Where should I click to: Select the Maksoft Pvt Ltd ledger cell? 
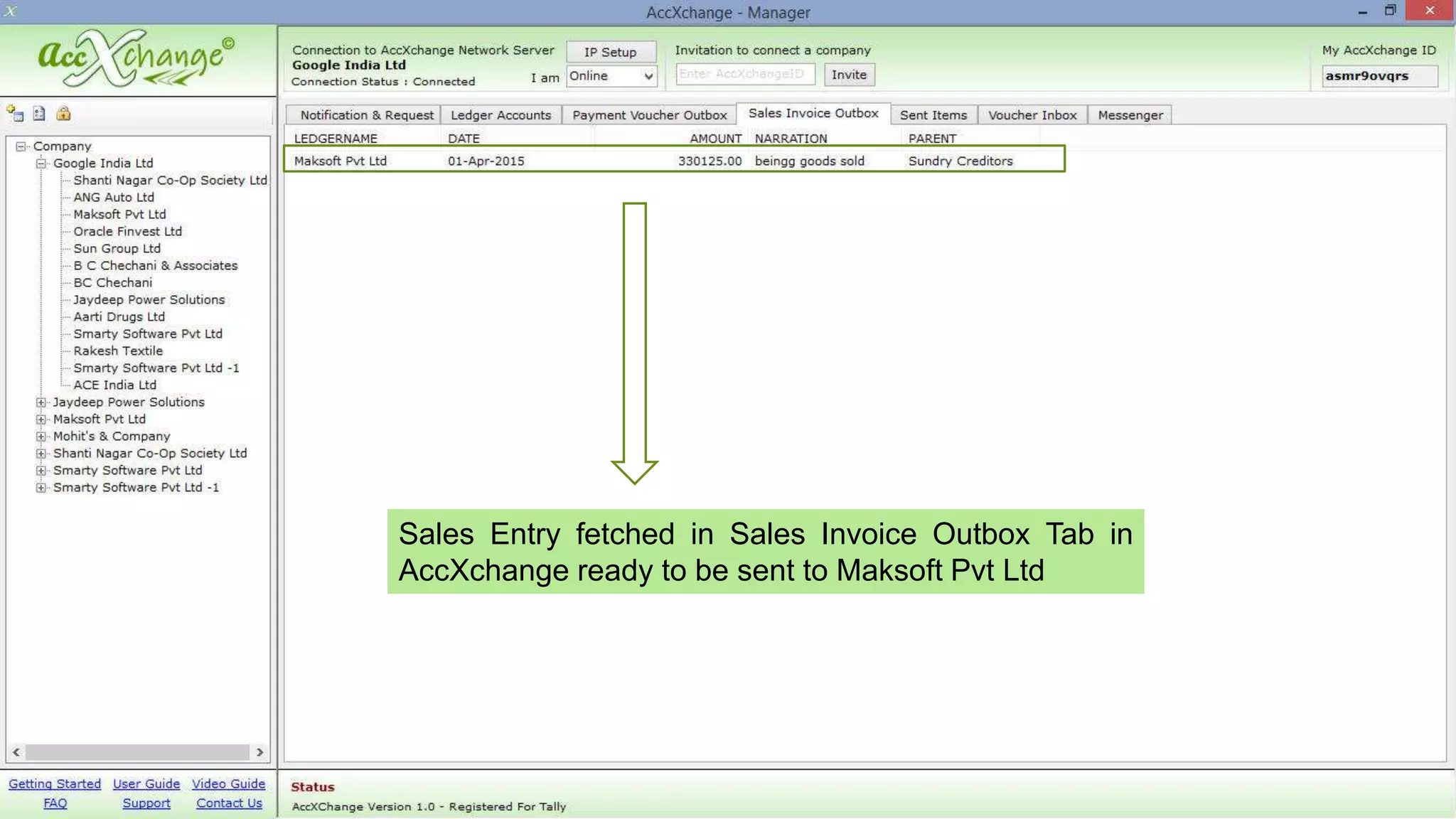tap(341, 161)
